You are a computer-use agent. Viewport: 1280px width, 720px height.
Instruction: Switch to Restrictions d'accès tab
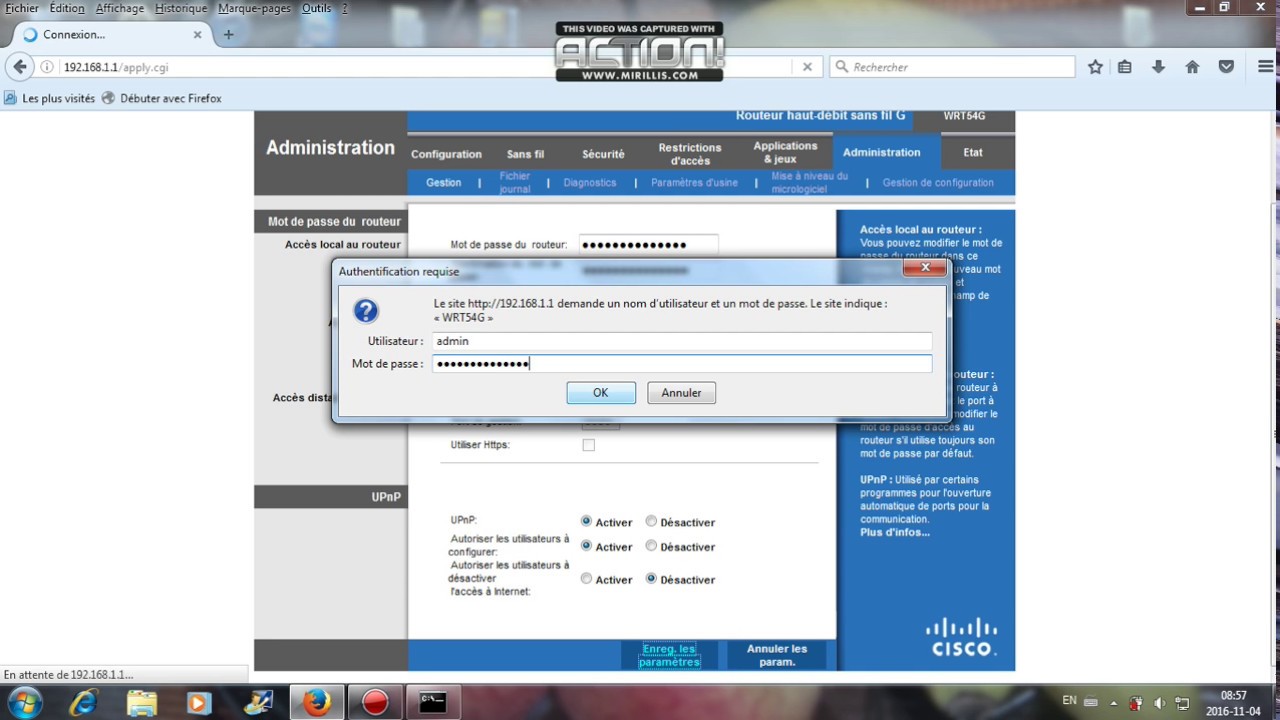point(689,154)
